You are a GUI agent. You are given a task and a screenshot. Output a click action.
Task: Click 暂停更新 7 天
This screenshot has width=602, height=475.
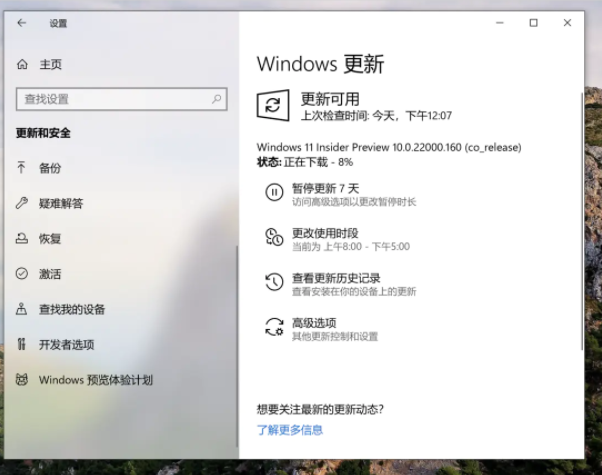326,189
